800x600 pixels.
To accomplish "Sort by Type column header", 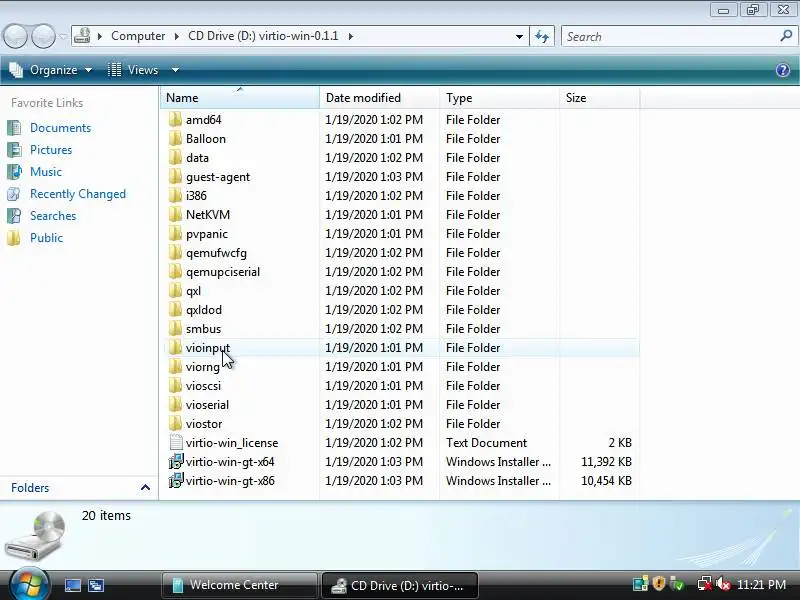I will tap(499, 97).
